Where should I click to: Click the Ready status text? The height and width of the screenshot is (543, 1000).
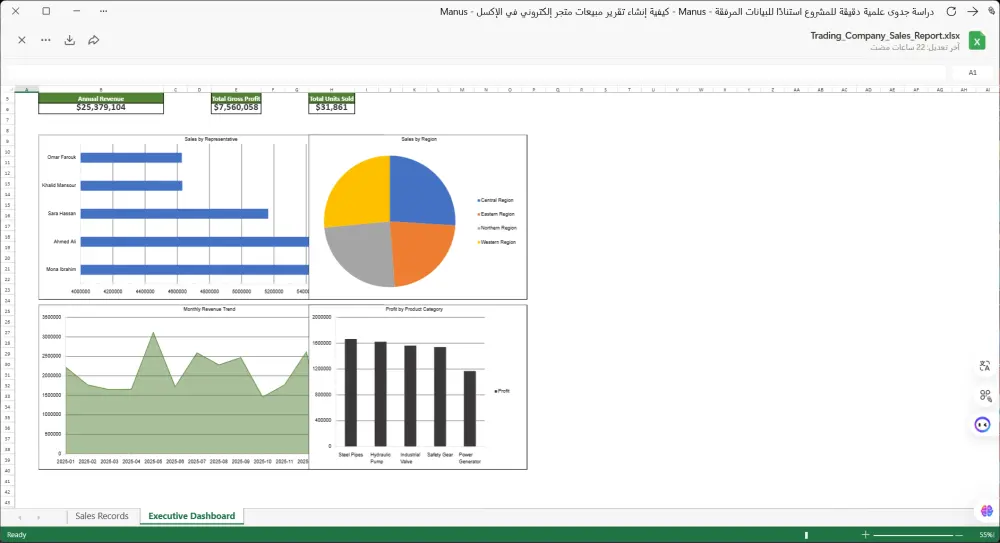pyautogui.click(x=17, y=535)
